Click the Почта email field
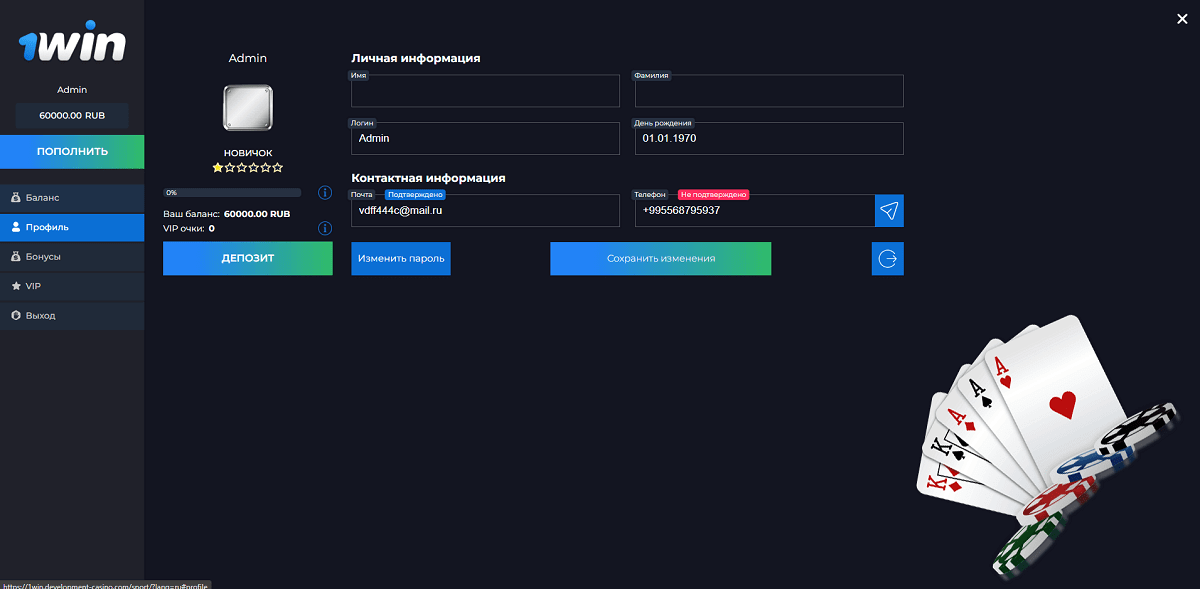Screen dimensions: 1200x589 (x=485, y=211)
